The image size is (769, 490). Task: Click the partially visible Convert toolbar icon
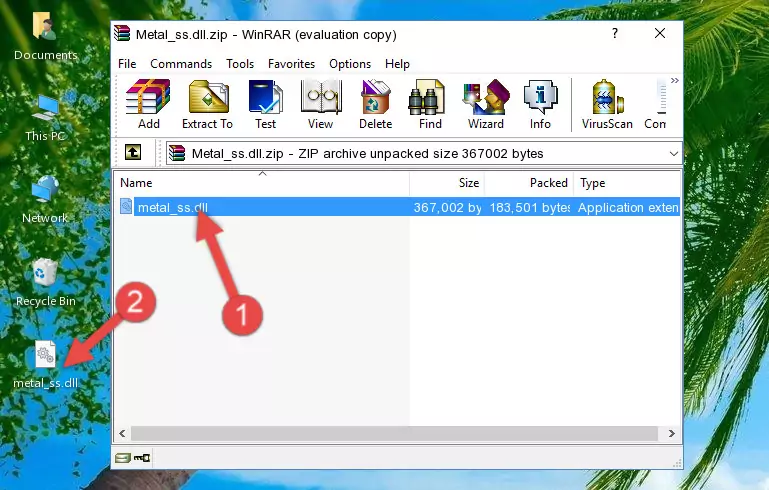[656, 104]
